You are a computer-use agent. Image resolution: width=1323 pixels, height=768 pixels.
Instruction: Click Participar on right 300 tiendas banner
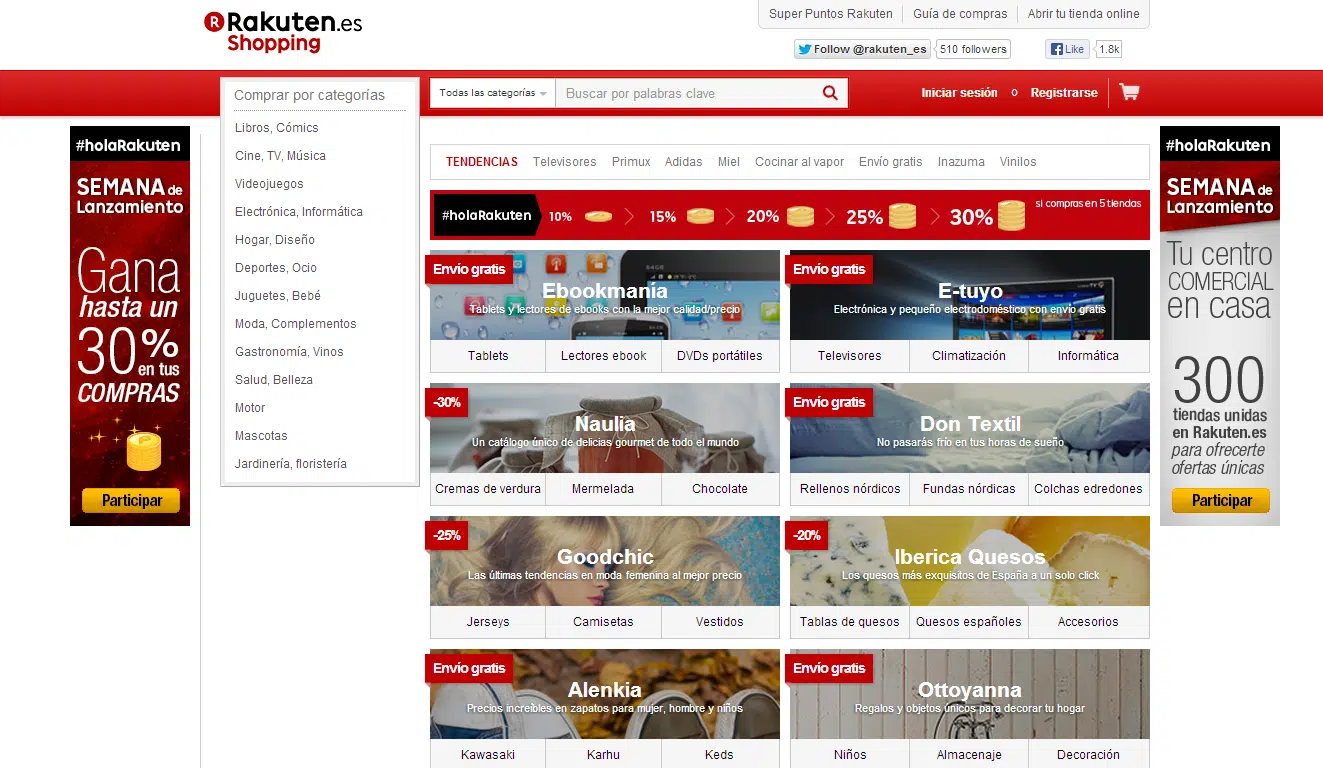pos(1221,501)
